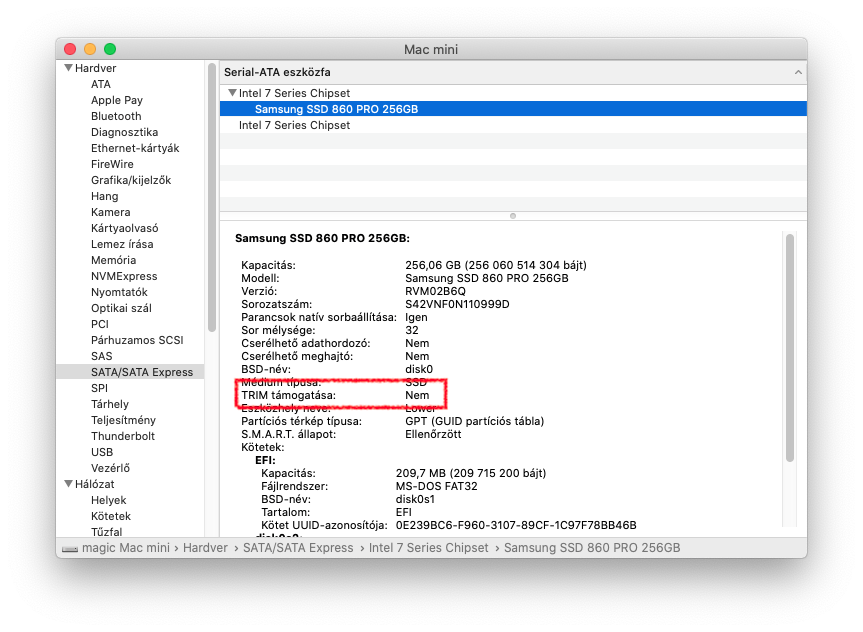Click S.M.A.R.T. állapot value Ellenőrzött

click(433, 434)
